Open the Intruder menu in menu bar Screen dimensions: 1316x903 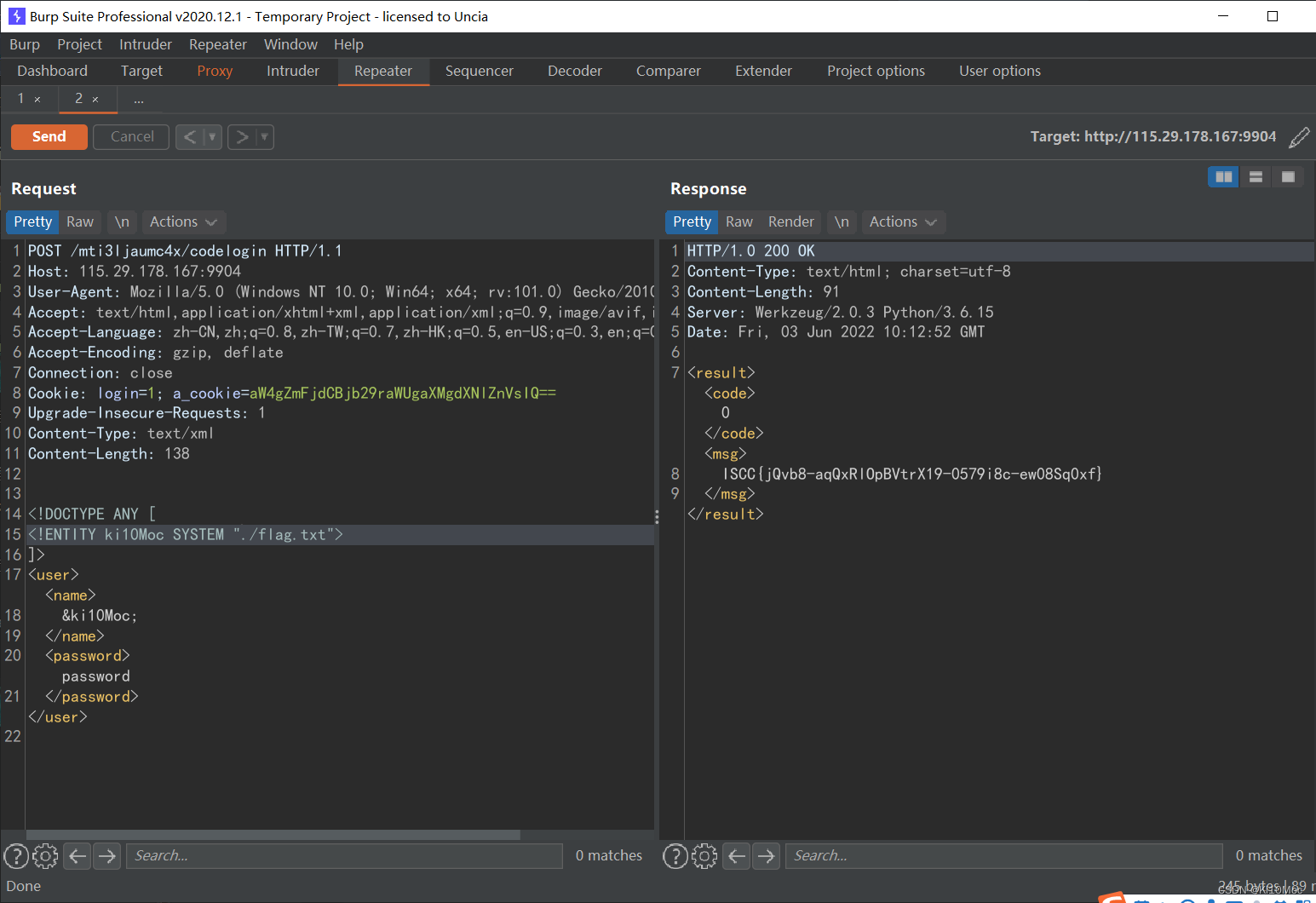146,44
